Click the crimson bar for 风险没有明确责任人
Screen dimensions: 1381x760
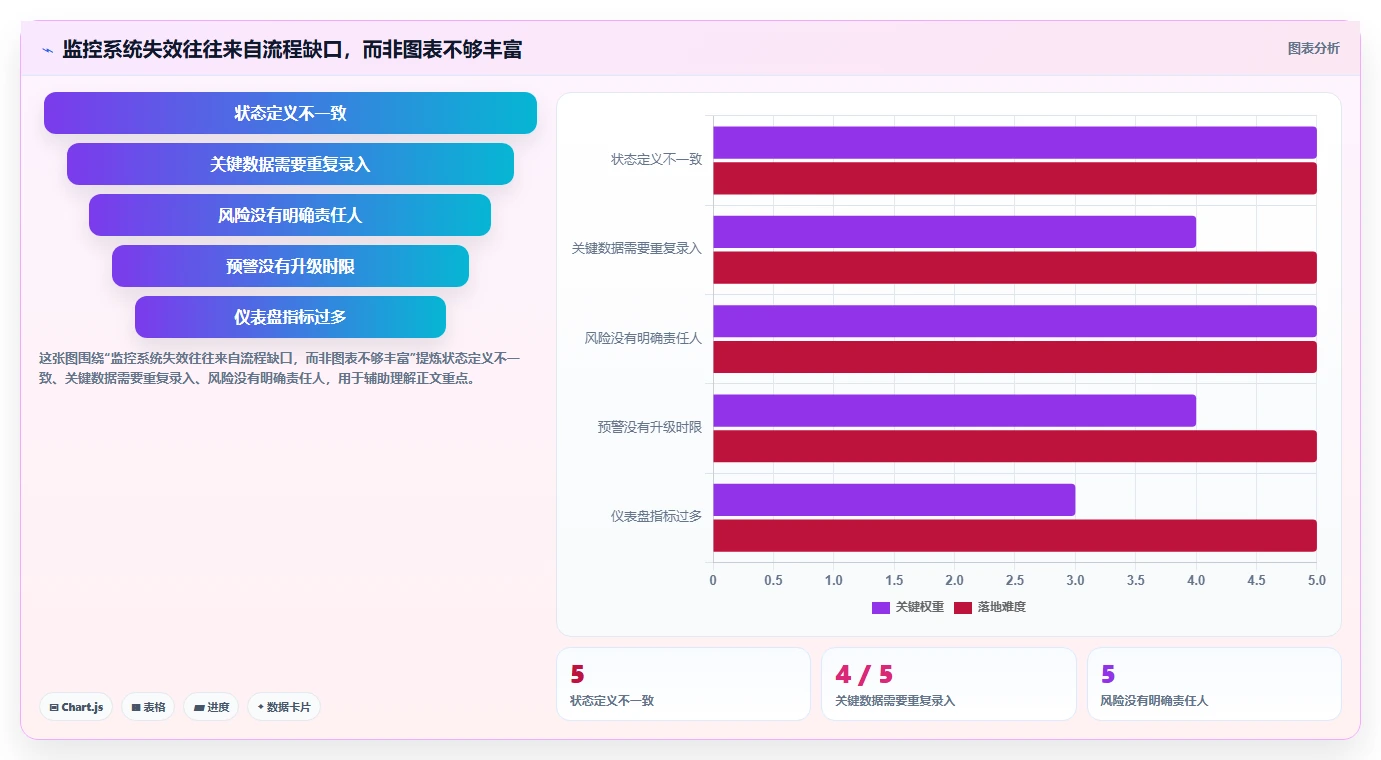click(x=1015, y=357)
